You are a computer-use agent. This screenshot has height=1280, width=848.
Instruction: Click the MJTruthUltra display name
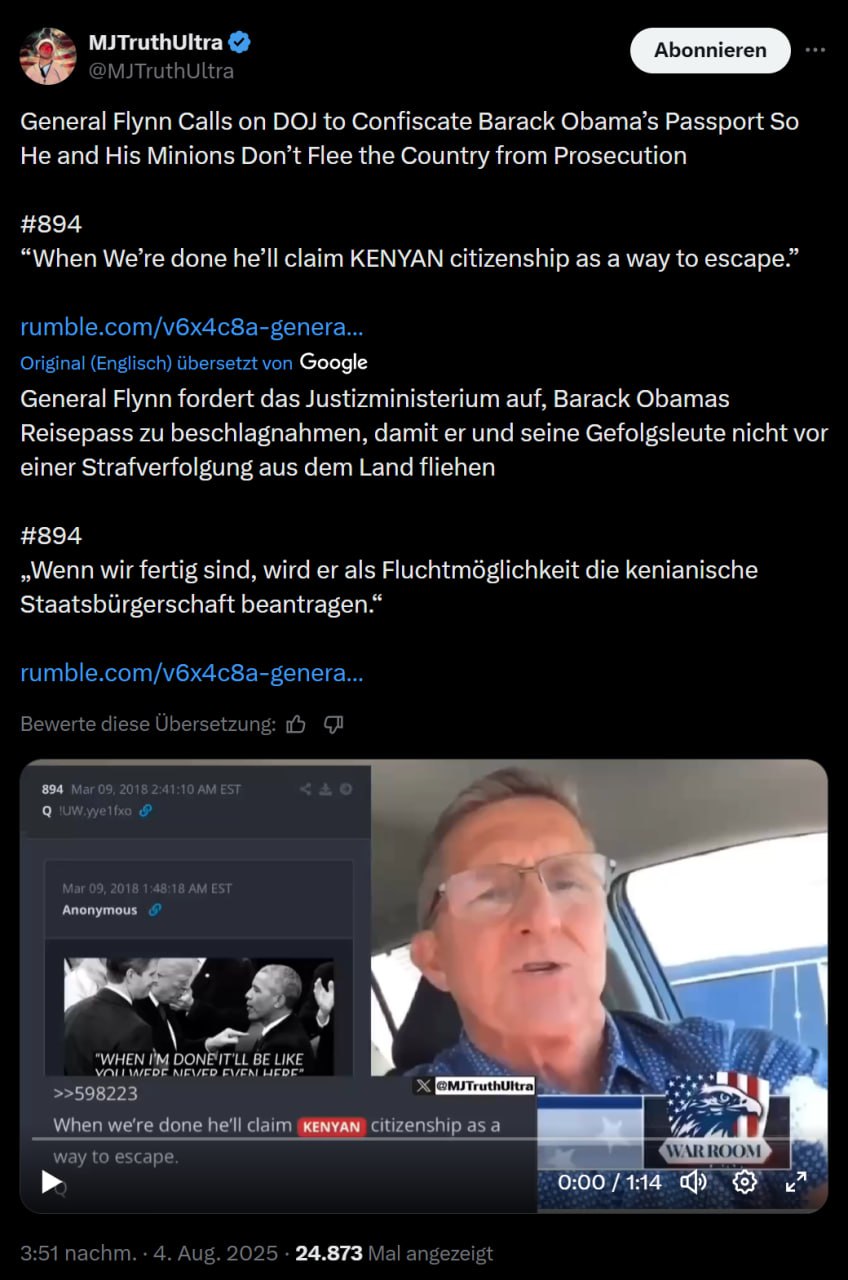(x=155, y=43)
